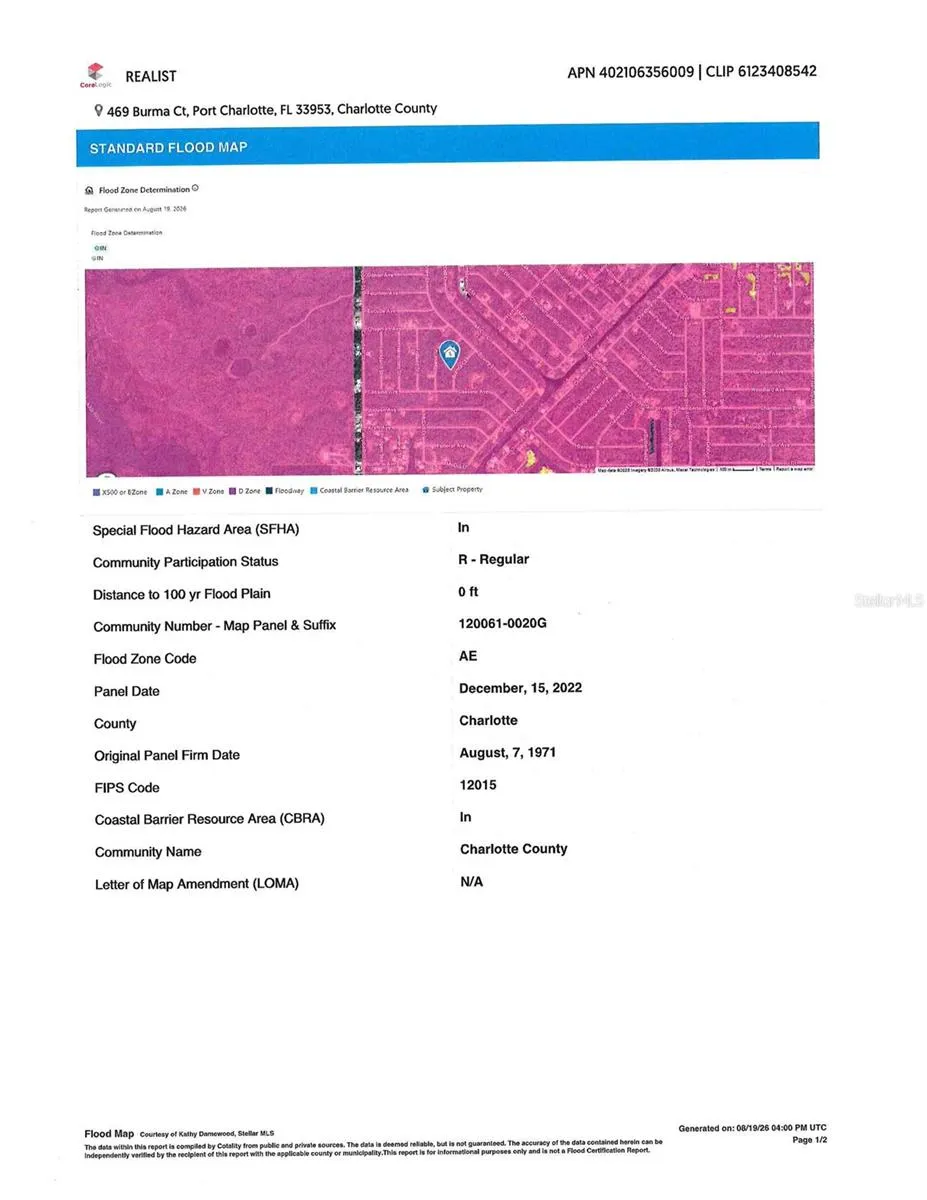Image resolution: width=927 pixels, height=1200 pixels.
Task: Click the X500 or BZone legend swatch
Action: point(95,492)
